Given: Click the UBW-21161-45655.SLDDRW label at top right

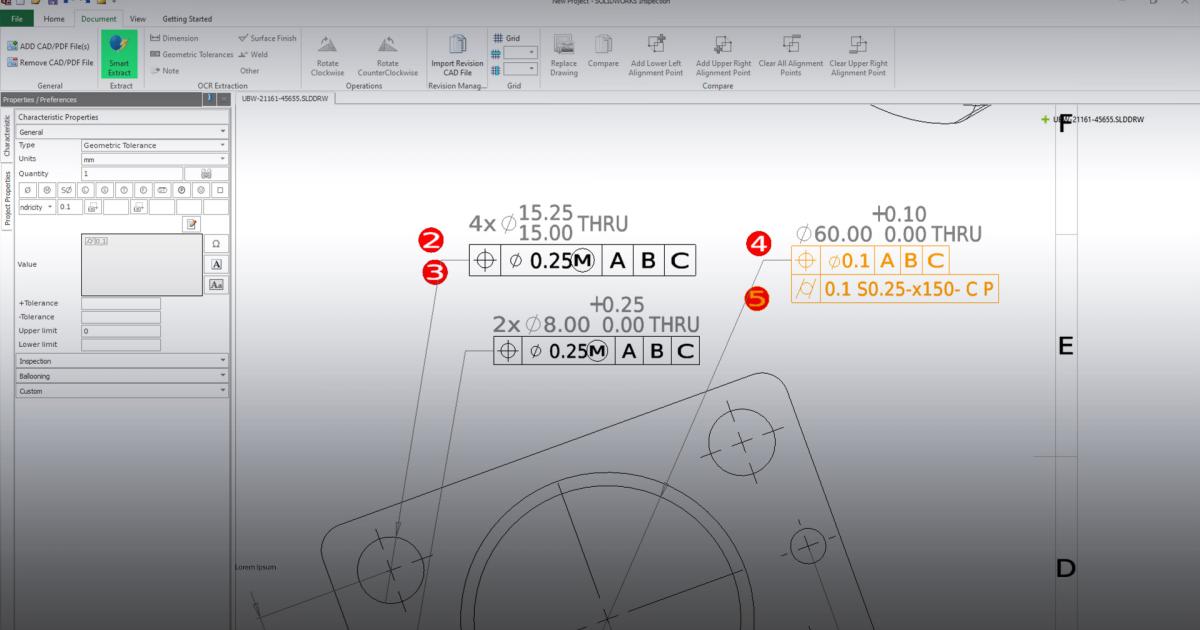Looking at the screenshot, I should click(1098, 119).
